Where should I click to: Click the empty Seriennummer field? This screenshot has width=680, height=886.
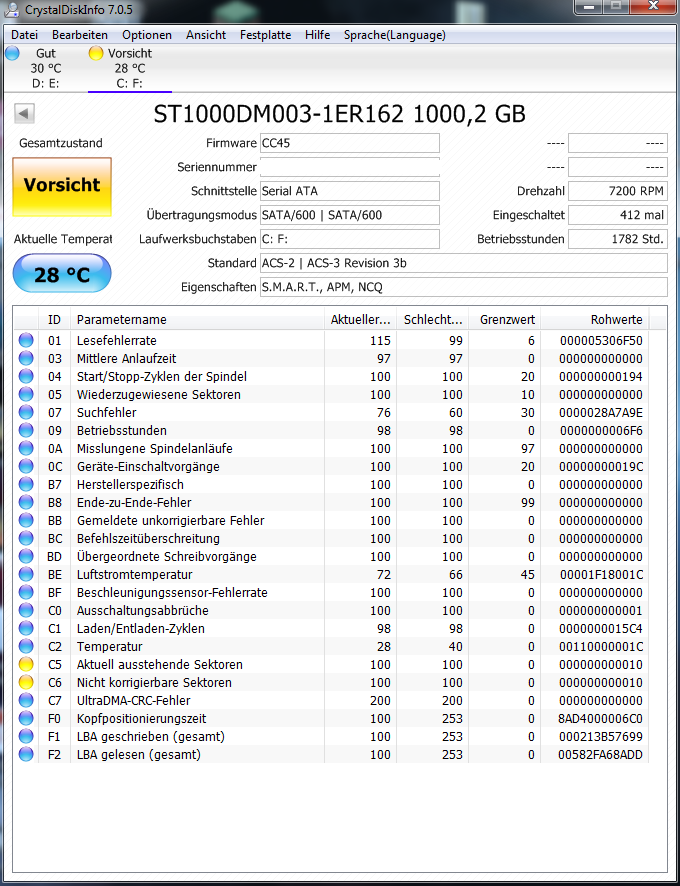coord(349,167)
